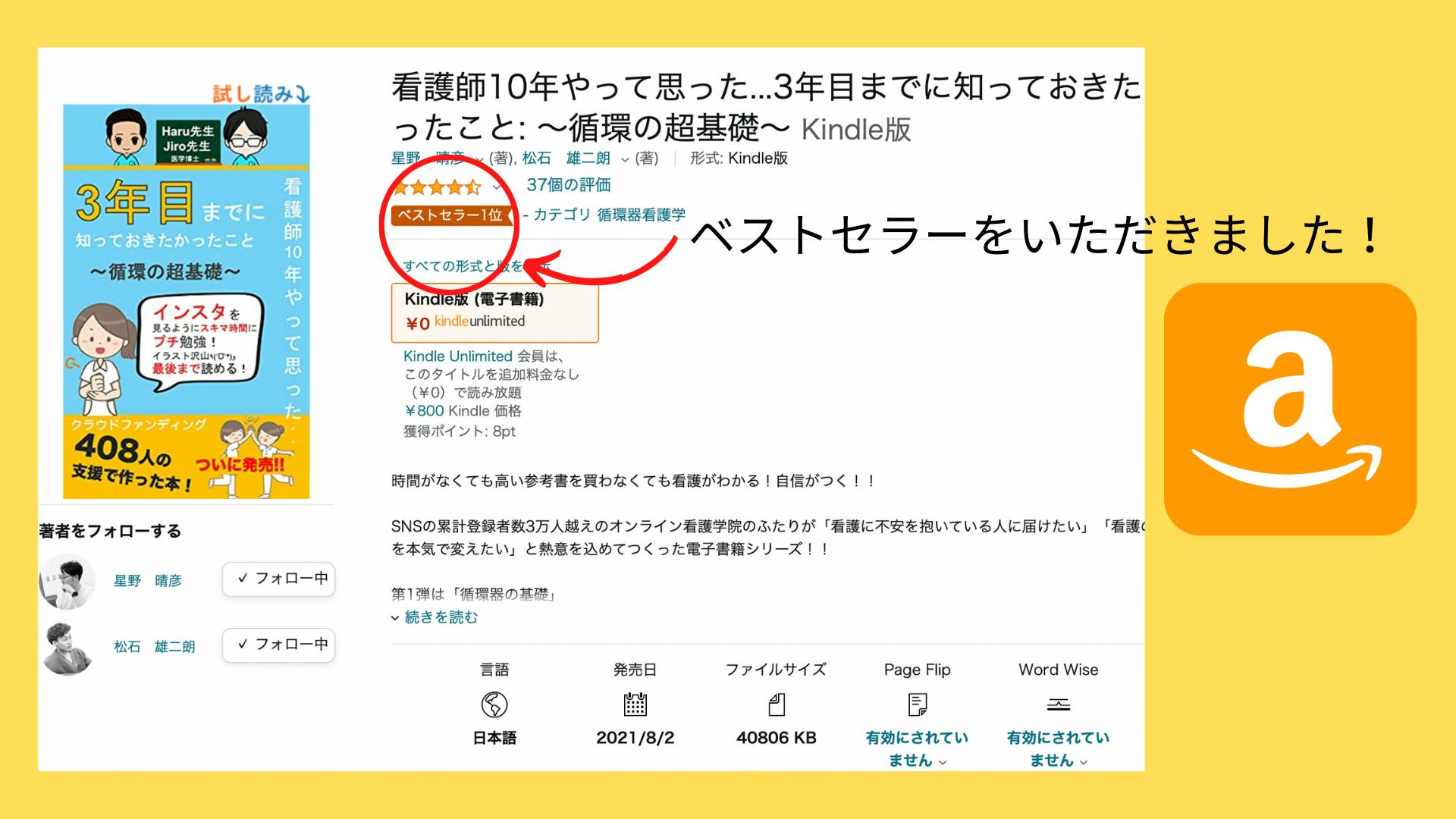Select the Kindle版 (電子書籍) format box
The image size is (1456, 819).
click(x=494, y=312)
